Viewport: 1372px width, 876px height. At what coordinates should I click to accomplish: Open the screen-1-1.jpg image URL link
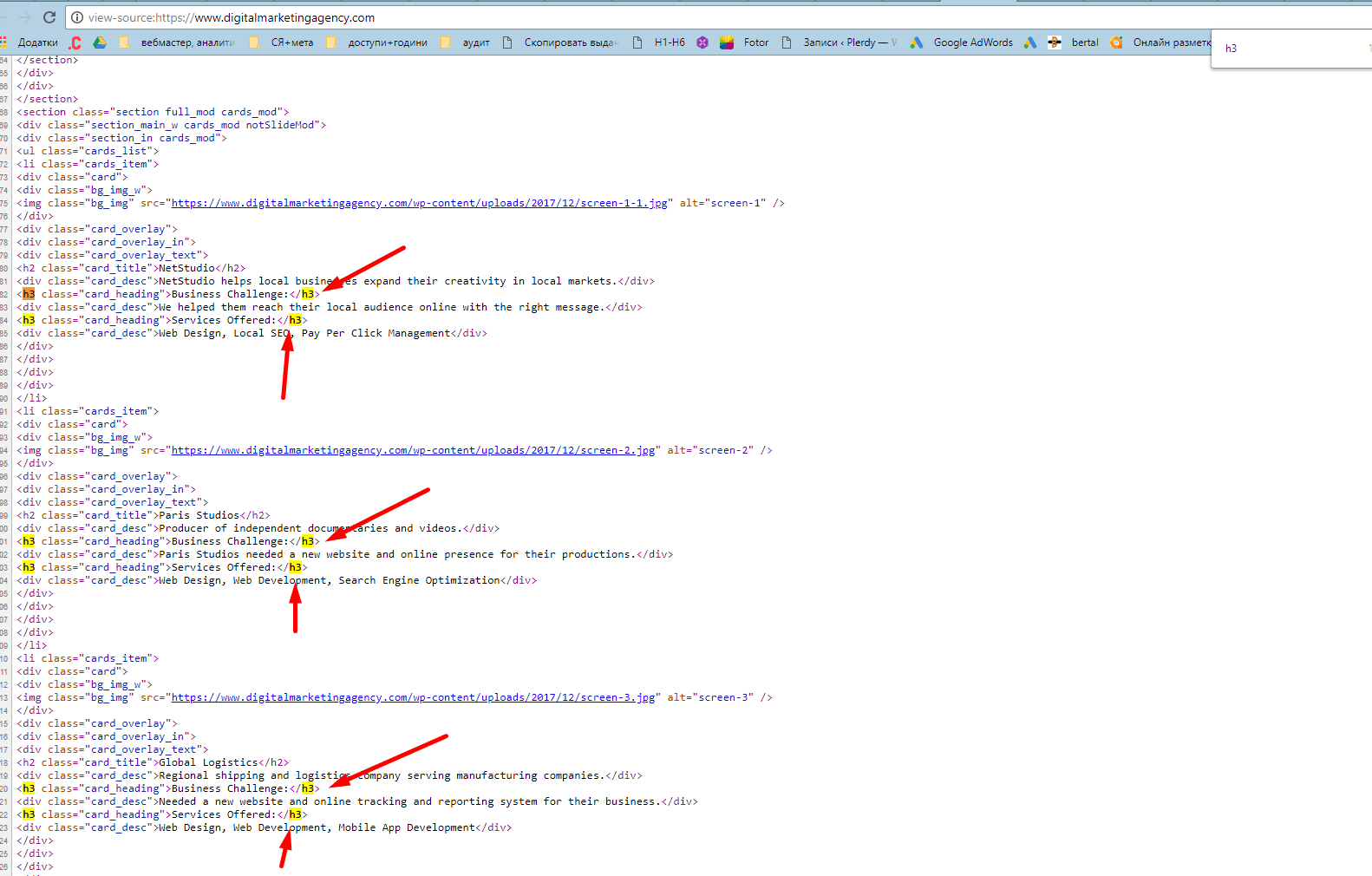420,203
